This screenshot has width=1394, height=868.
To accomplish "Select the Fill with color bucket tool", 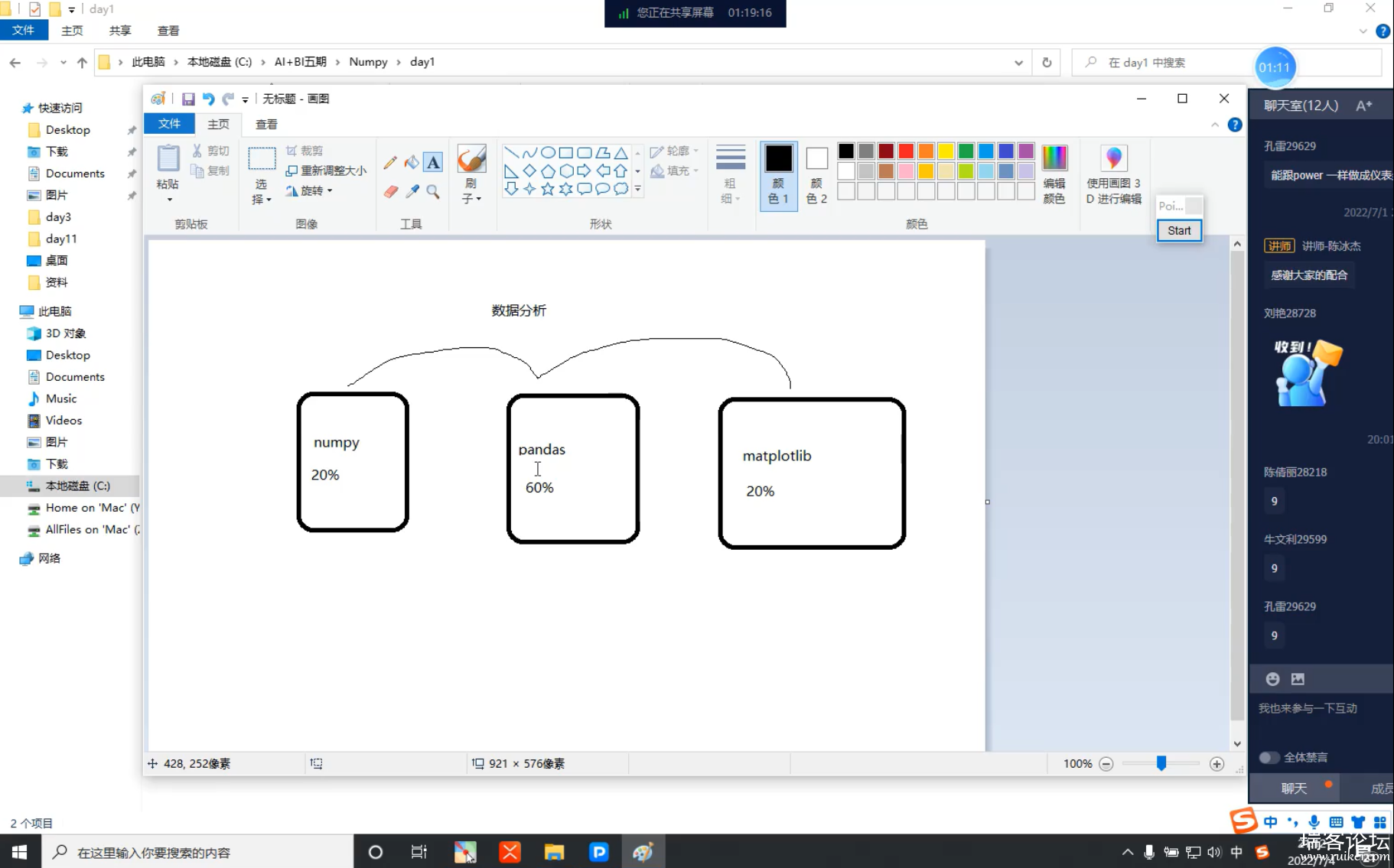I will click(x=412, y=162).
